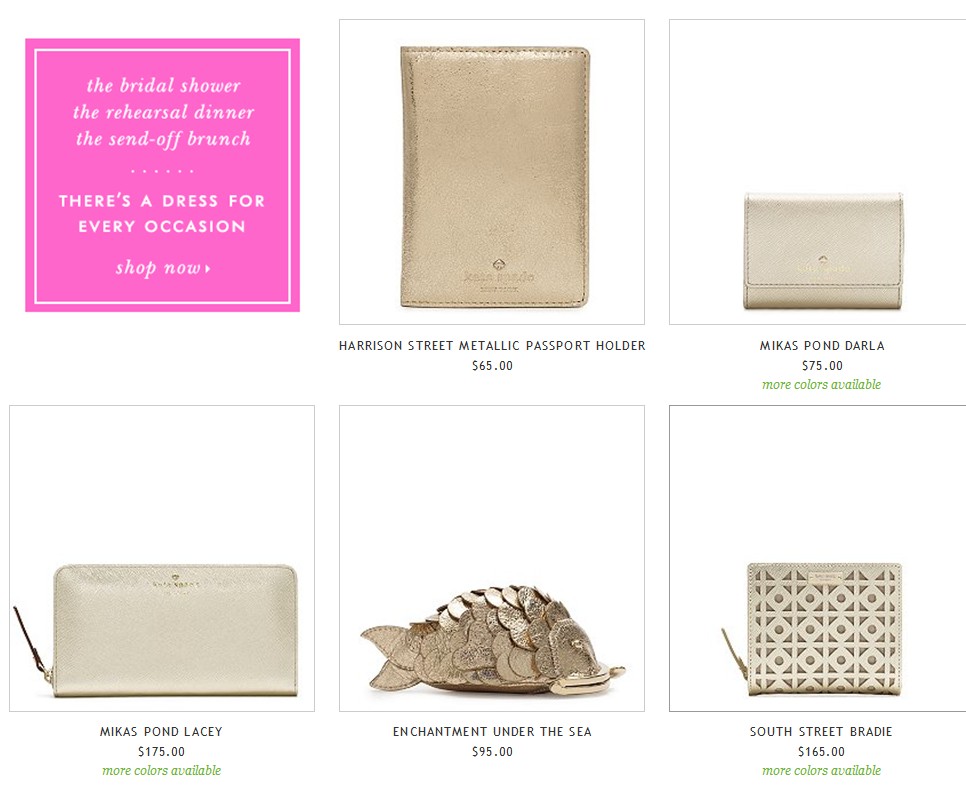View more colors for Mikas Pond Darla
966x788 pixels.
pos(821,384)
